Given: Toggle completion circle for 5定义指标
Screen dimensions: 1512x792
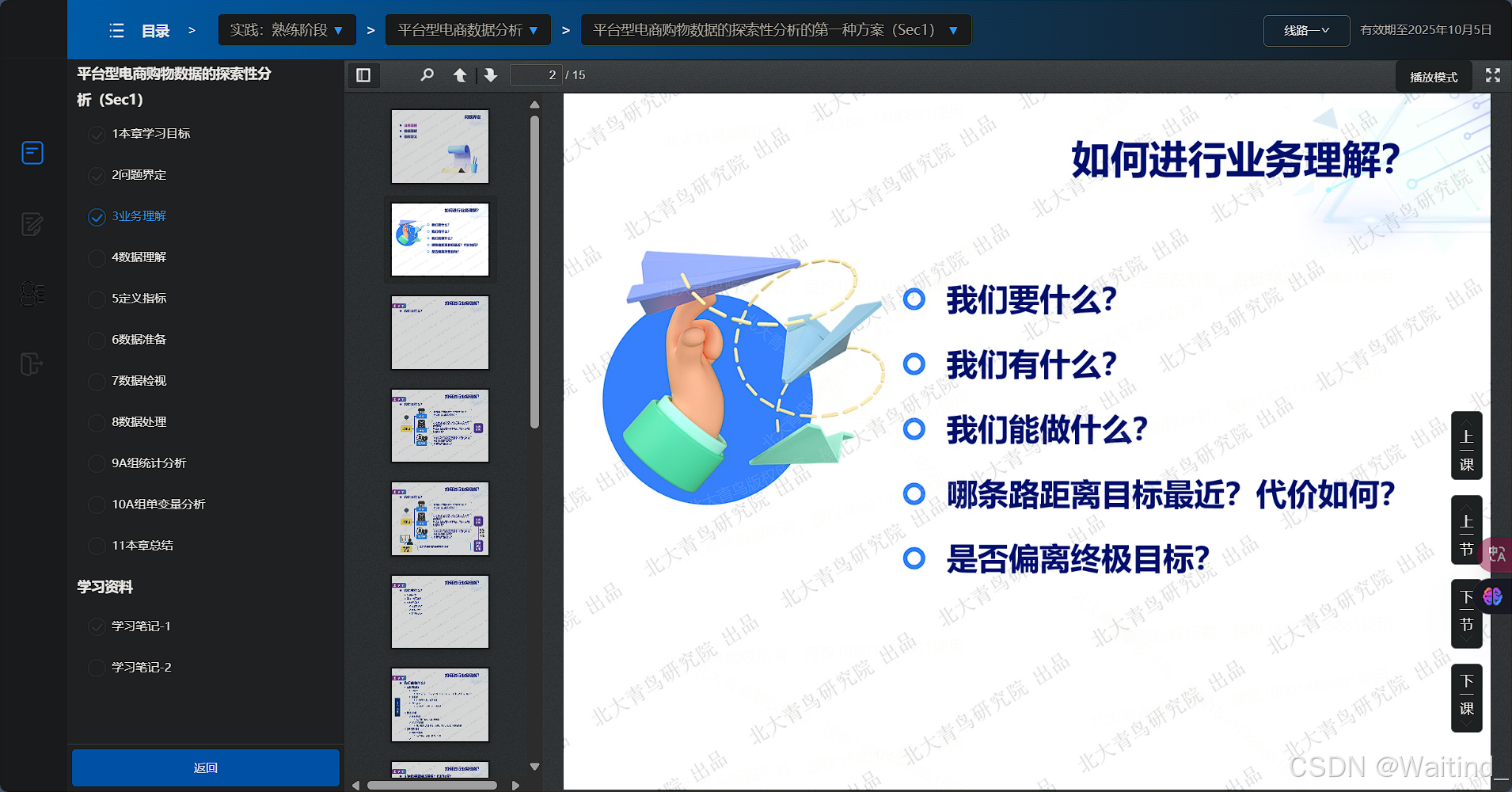Looking at the screenshot, I should [x=97, y=299].
